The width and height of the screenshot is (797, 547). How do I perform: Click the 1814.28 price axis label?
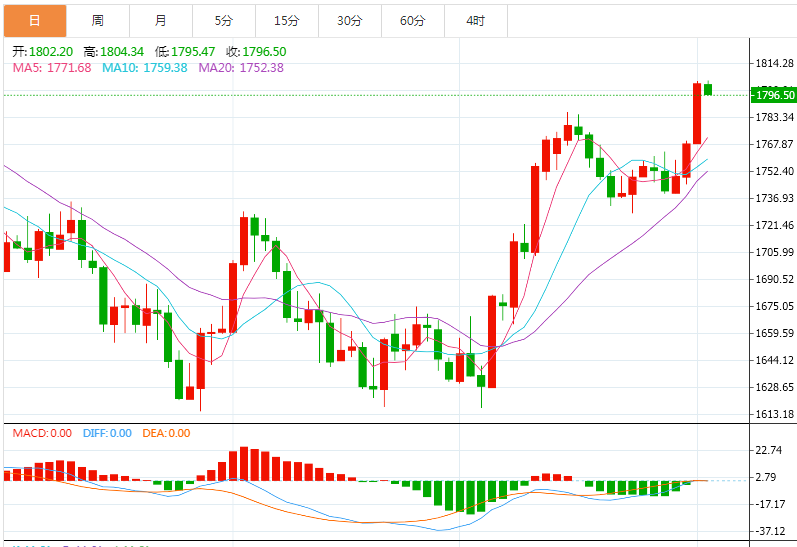pos(775,64)
